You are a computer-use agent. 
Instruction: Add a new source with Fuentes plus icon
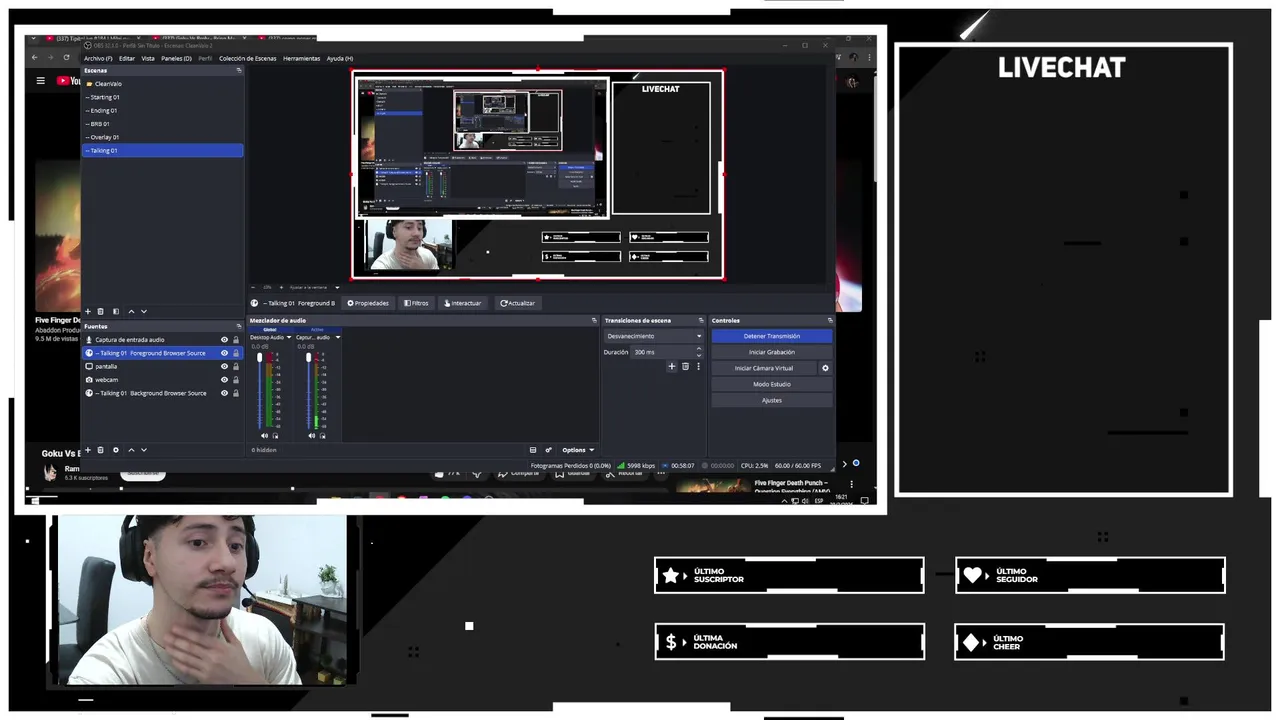tap(87, 450)
